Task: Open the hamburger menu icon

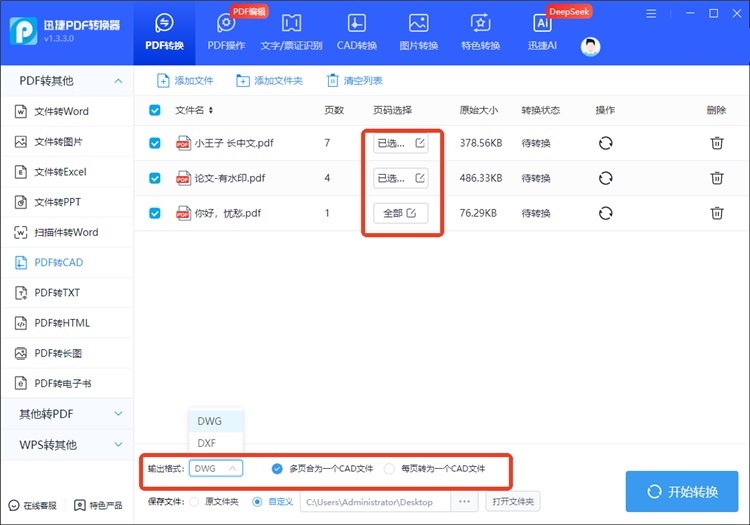Action: click(x=651, y=14)
